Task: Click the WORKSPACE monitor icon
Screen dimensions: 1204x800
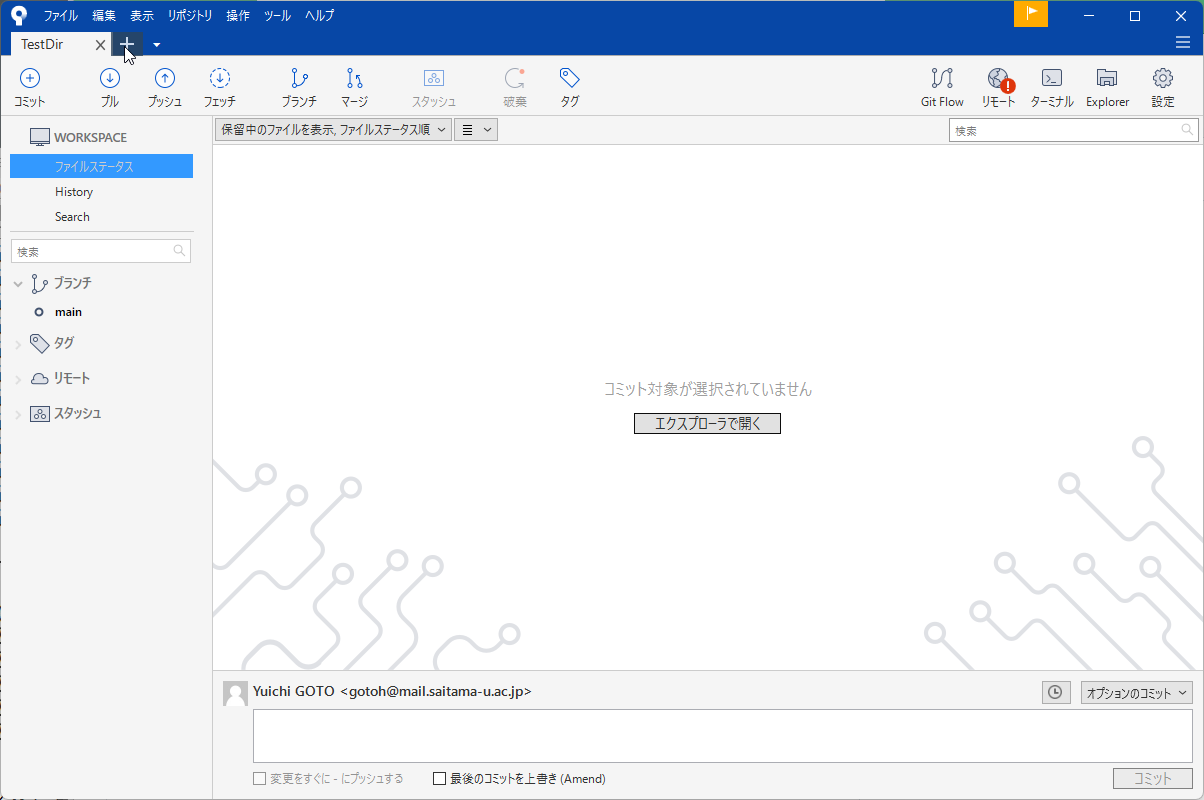Action: click(39, 138)
